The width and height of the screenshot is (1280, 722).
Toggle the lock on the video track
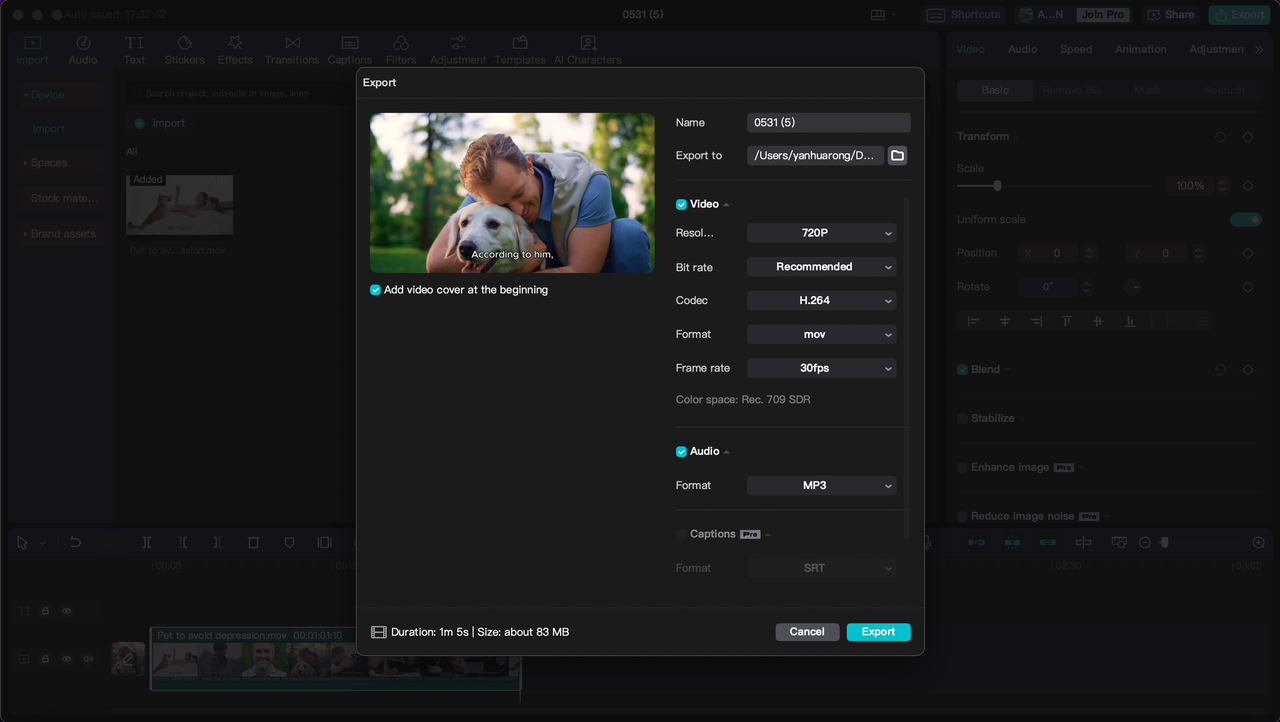tap(44, 659)
